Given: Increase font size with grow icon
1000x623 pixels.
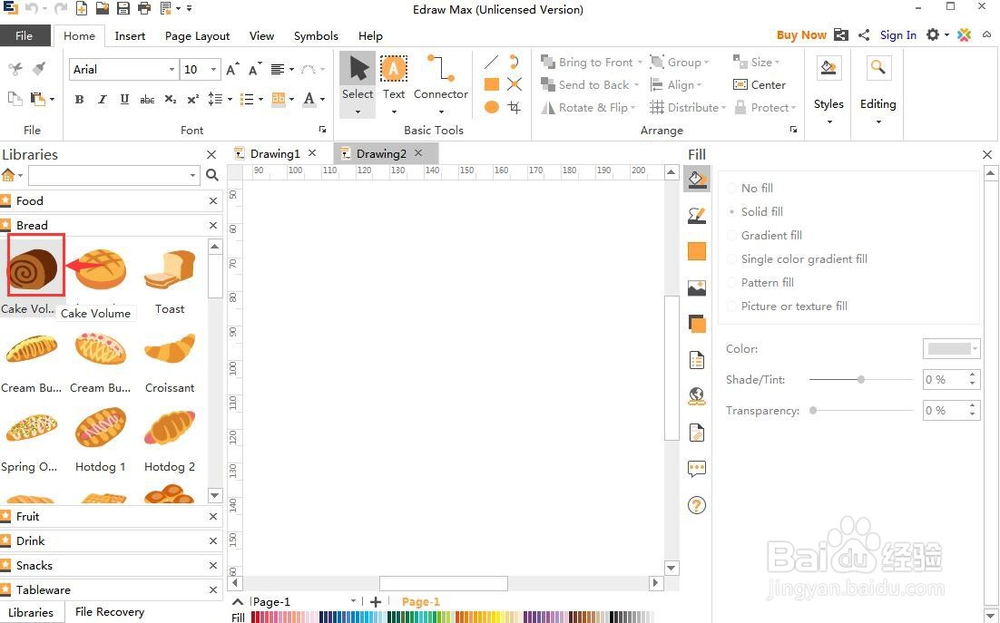Looking at the screenshot, I should (233, 69).
